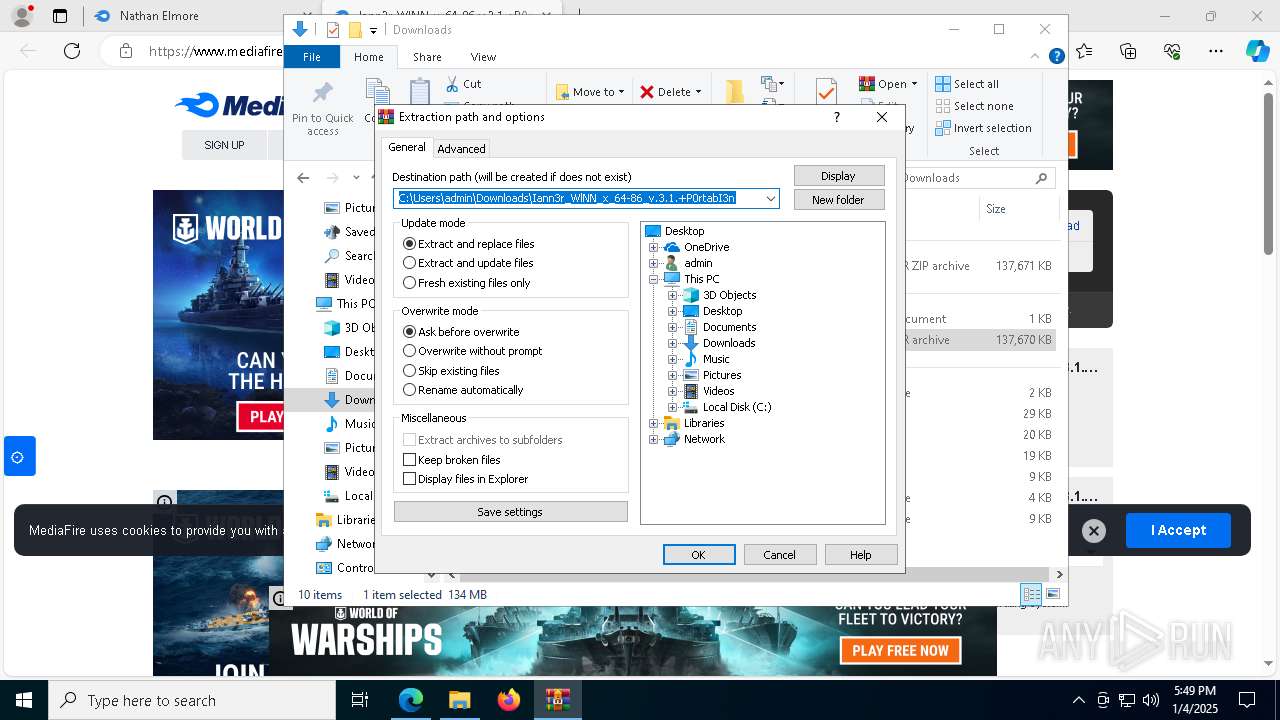Enable Keep broken files checkbox
This screenshot has height=720, width=1280.
coord(409,460)
